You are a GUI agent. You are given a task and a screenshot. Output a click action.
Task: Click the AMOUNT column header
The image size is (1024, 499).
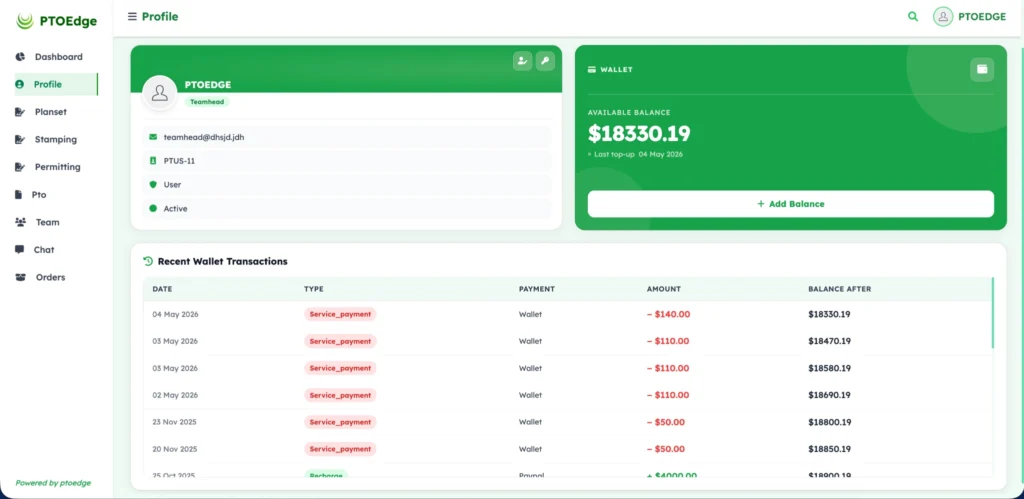tap(664, 289)
